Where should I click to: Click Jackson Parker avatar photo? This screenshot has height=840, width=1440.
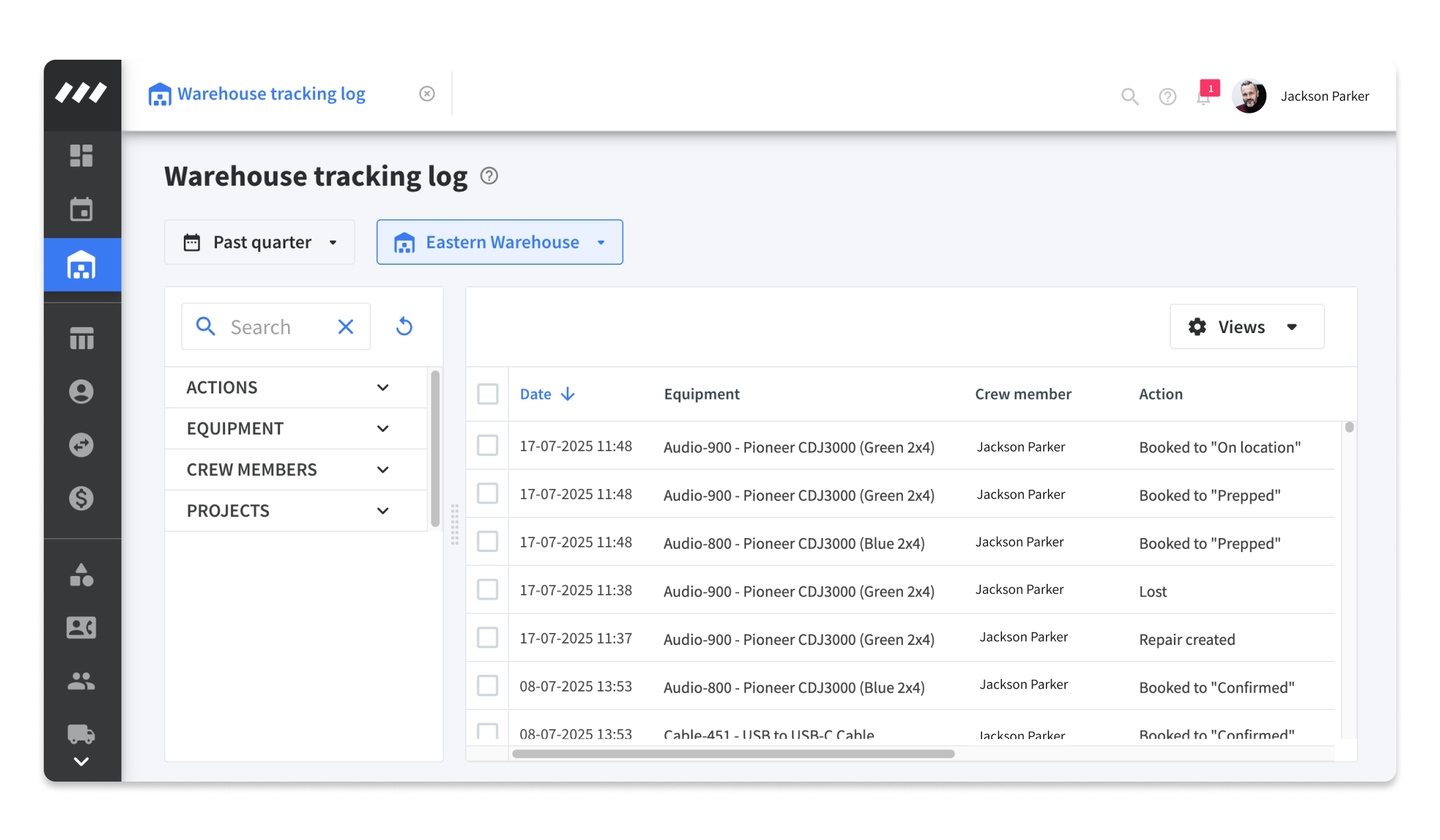coord(1250,96)
